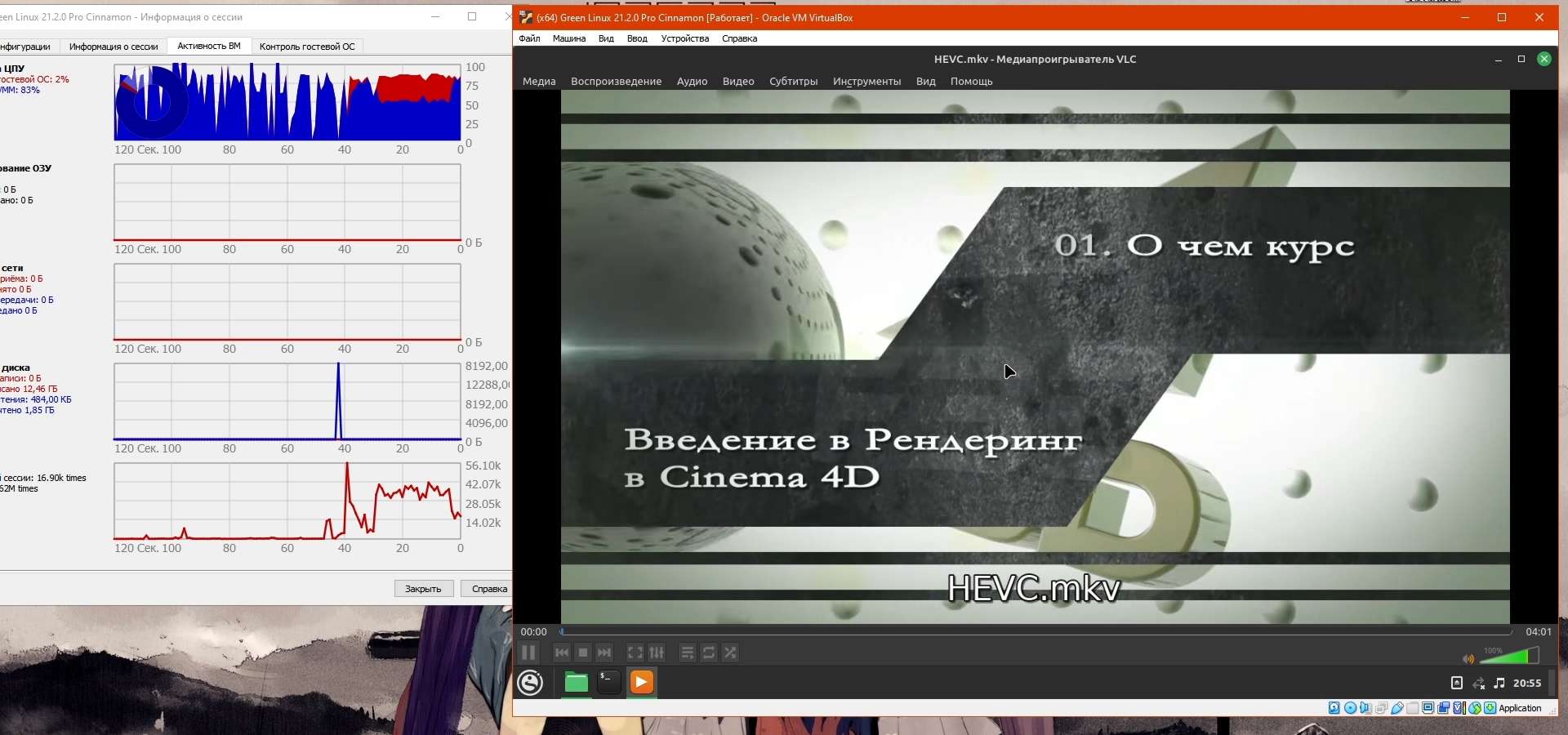Screen dimensions: 1568x735
Task: Open VirtualBox 'Устройства' menu
Action: 685,38
